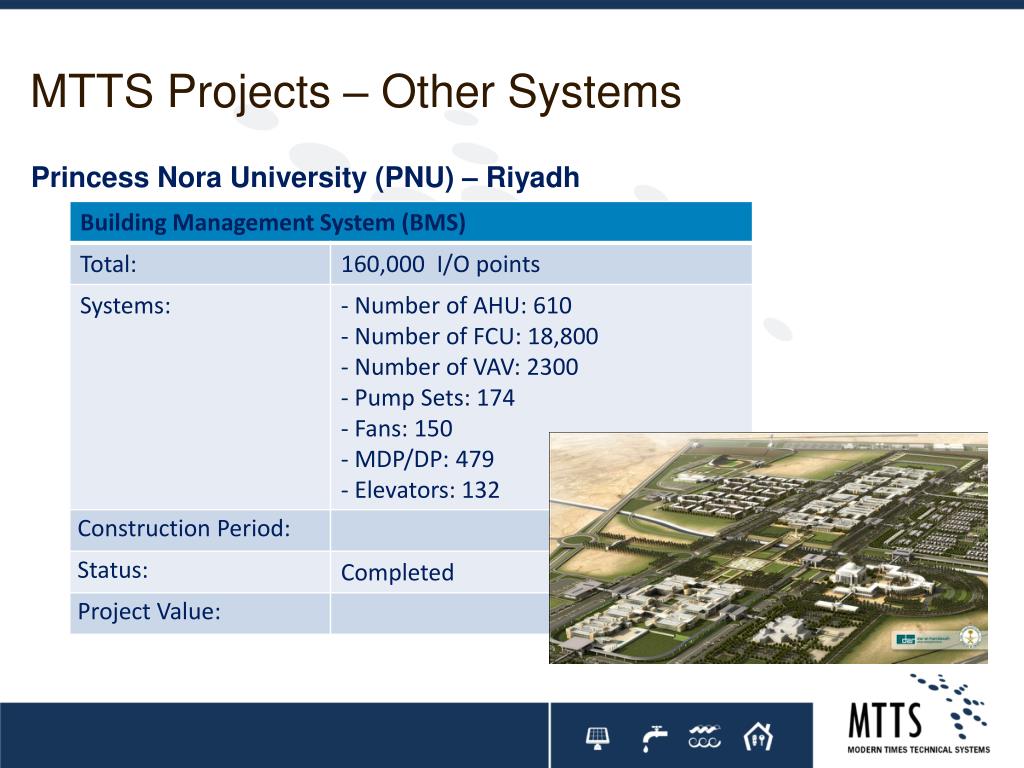The width and height of the screenshot is (1024, 768).
Task: Click the solar panel icon in footer
Action: click(598, 738)
